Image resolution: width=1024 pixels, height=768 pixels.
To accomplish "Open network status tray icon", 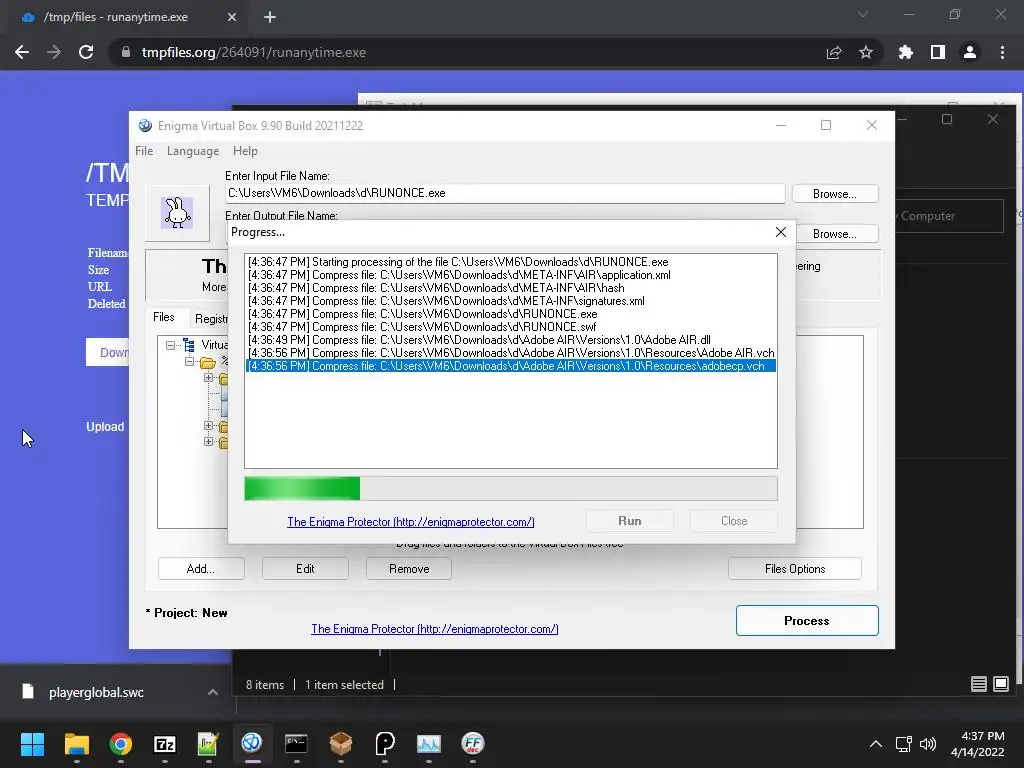I will click(904, 744).
